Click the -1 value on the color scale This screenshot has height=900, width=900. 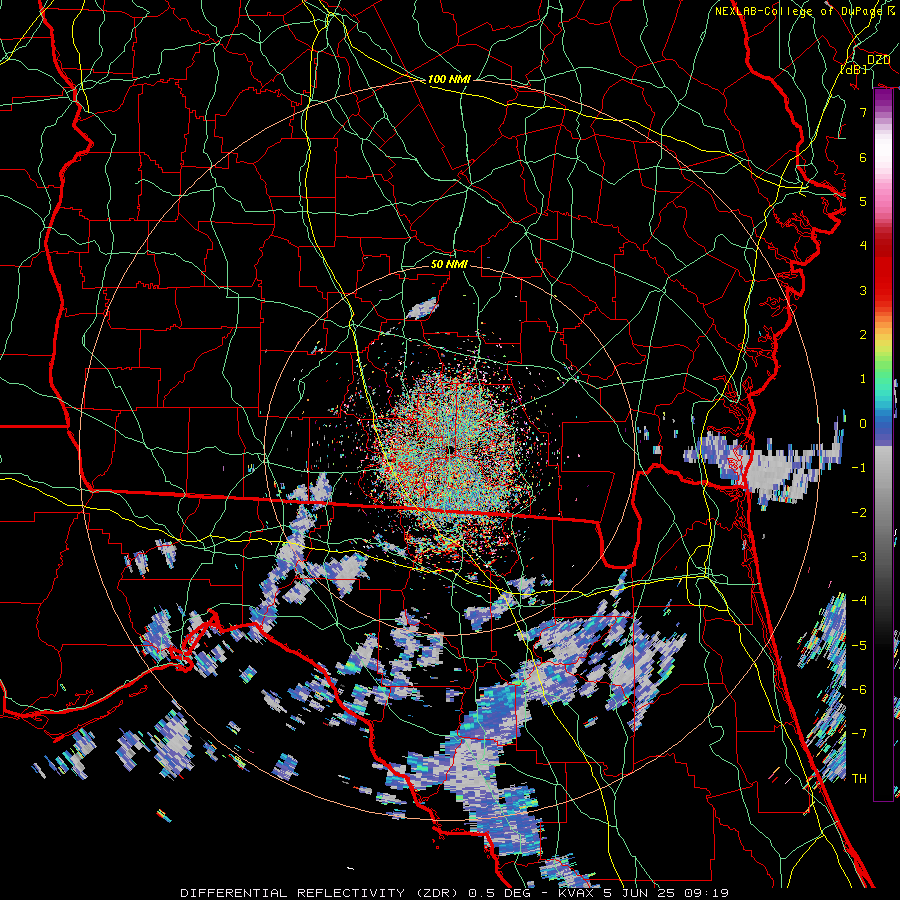point(859,468)
